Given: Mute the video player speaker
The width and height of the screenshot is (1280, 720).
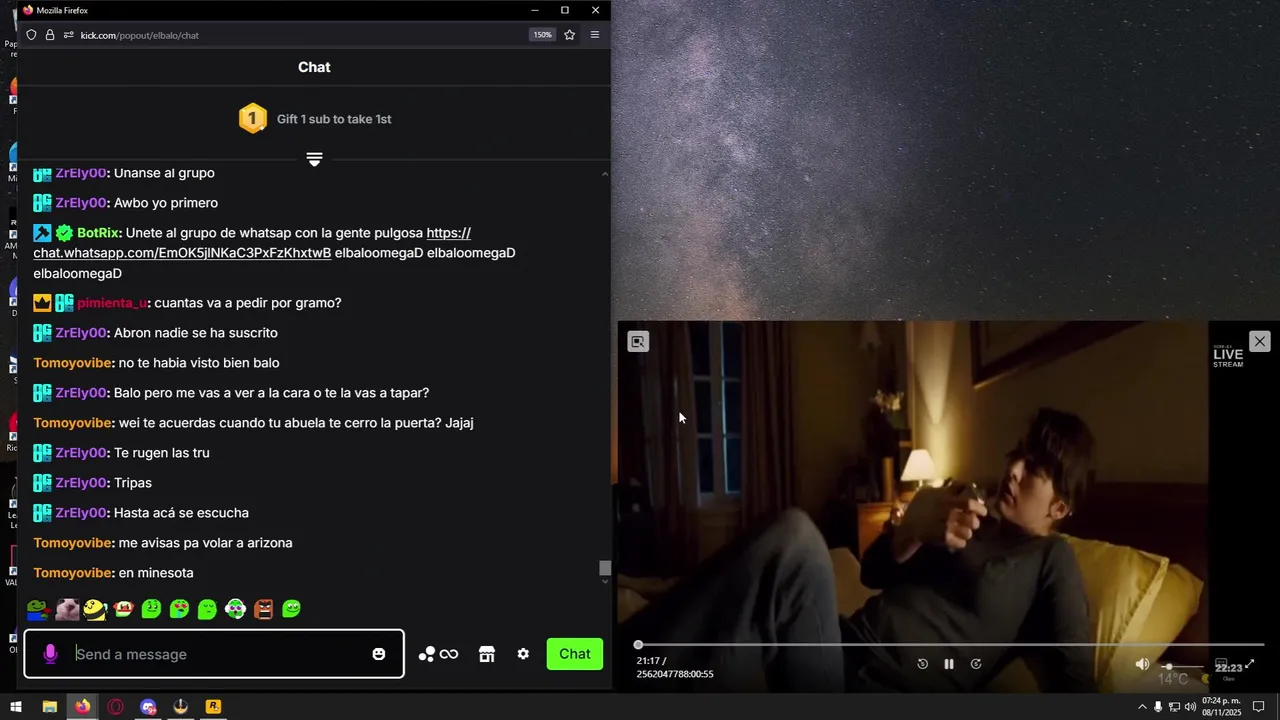Looking at the screenshot, I should 1142,664.
